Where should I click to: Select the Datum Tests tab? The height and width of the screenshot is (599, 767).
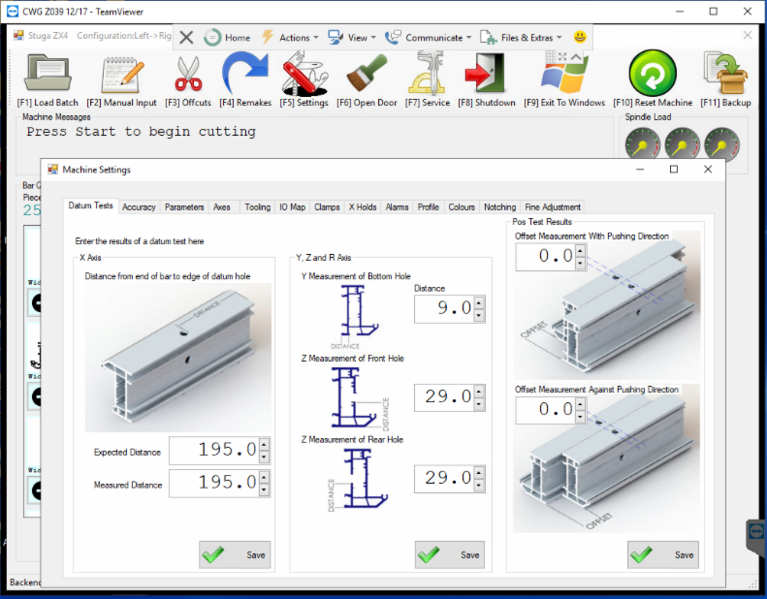pos(90,205)
